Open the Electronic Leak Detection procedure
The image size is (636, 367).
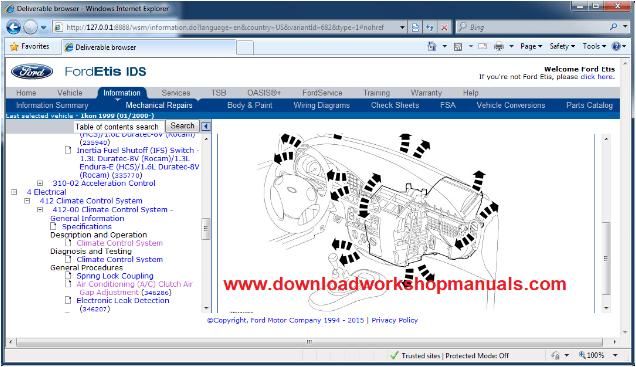[122, 305]
